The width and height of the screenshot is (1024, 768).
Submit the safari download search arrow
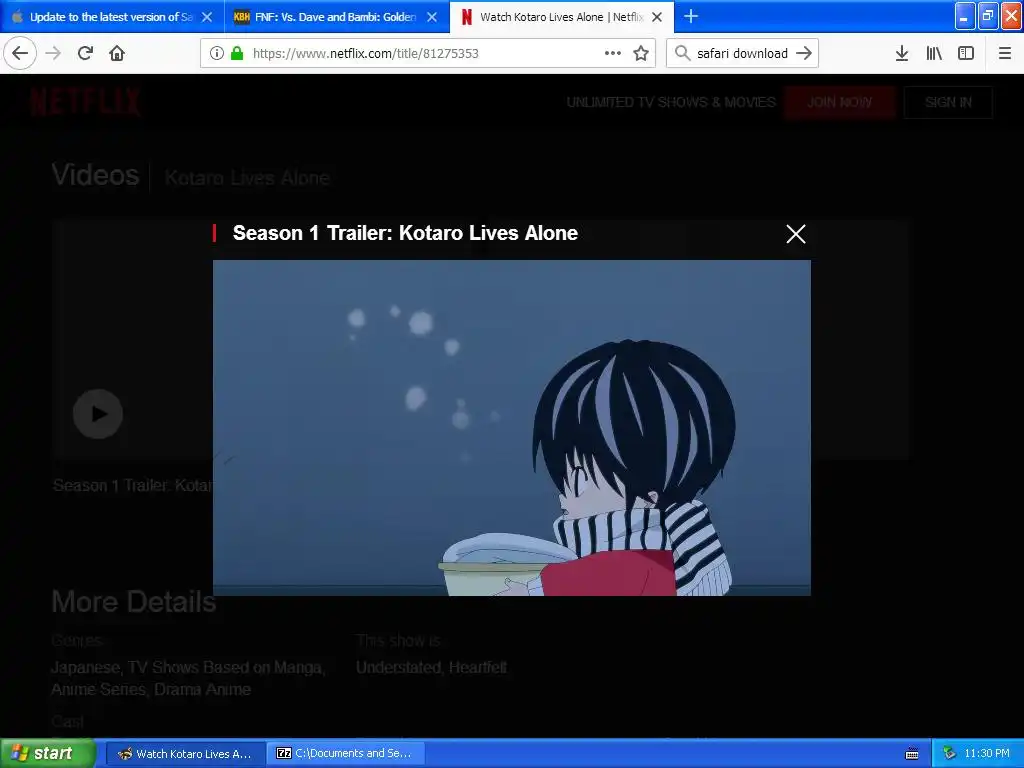click(804, 53)
